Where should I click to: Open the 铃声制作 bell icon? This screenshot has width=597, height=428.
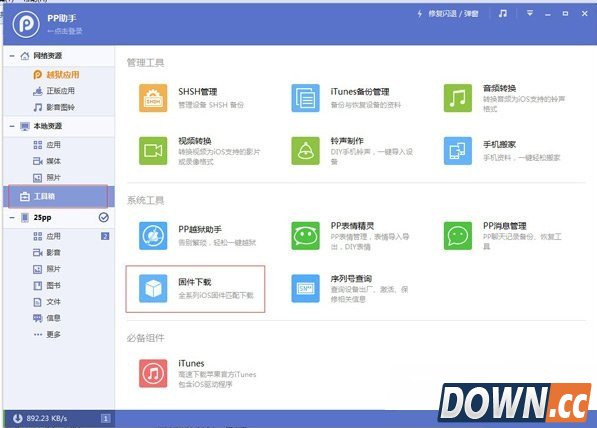[x=305, y=151]
